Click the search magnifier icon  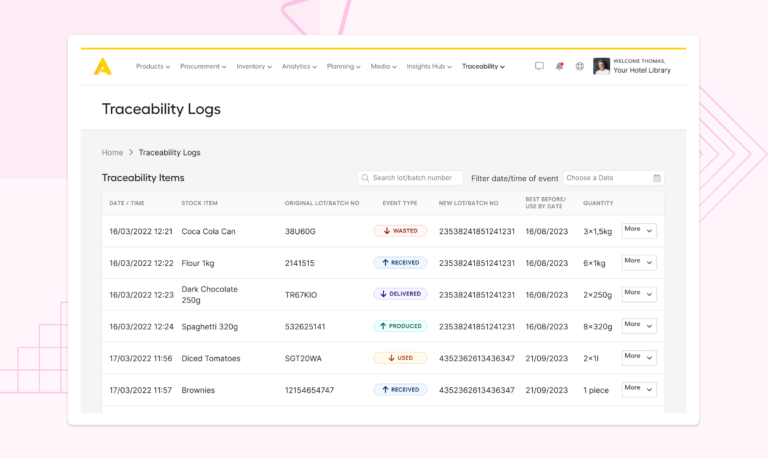coord(366,178)
